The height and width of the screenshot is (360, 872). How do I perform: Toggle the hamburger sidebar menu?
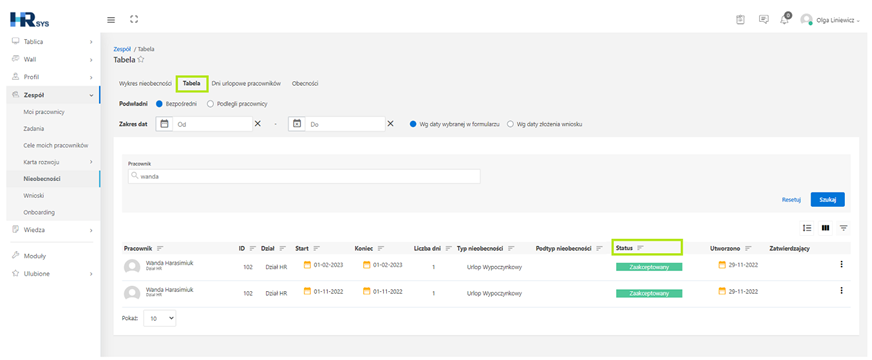(x=111, y=19)
